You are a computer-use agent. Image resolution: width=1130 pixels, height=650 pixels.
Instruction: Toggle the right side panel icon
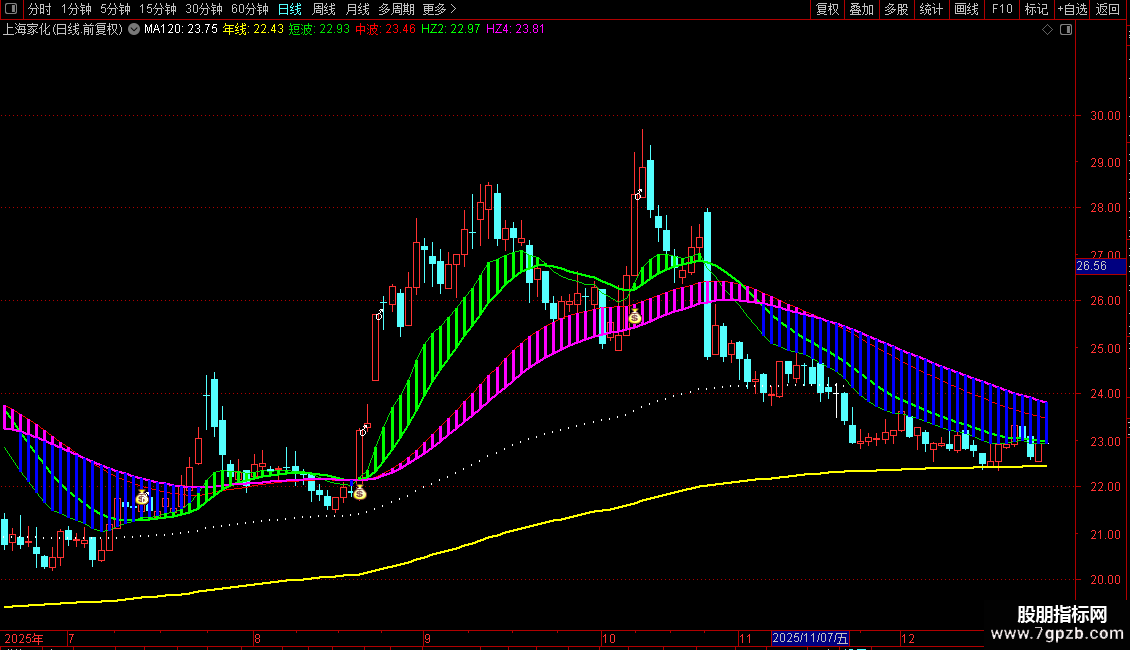[x=1067, y=30]
